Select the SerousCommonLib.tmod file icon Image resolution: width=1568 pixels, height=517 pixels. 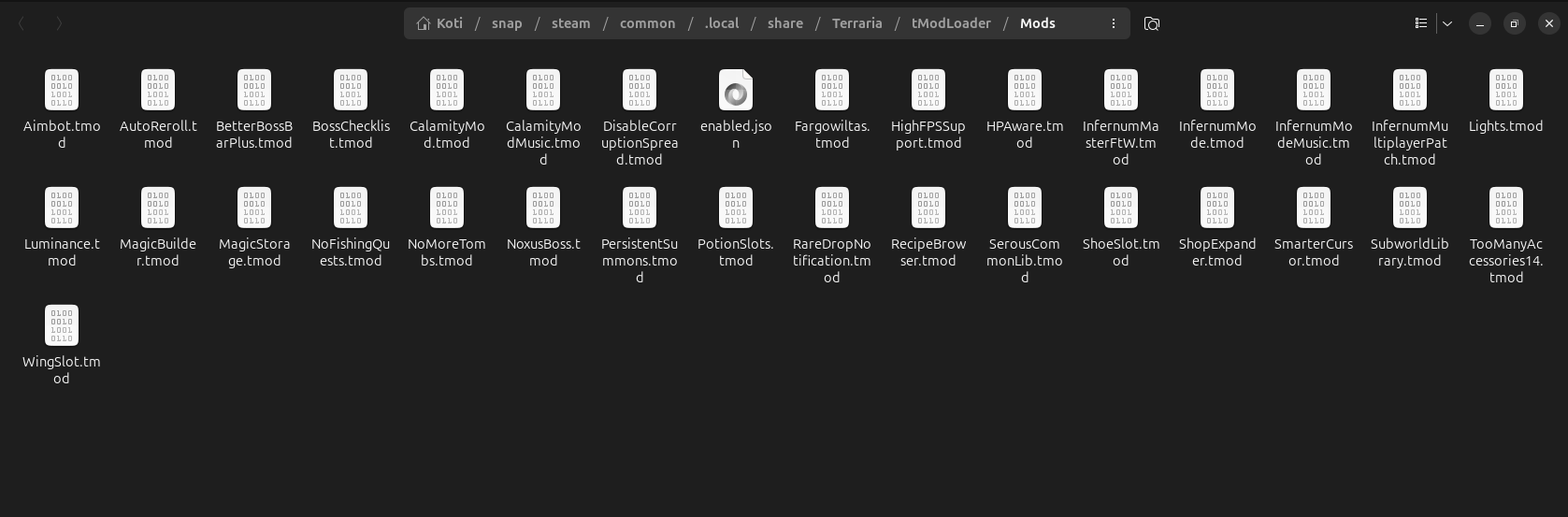1025,208
